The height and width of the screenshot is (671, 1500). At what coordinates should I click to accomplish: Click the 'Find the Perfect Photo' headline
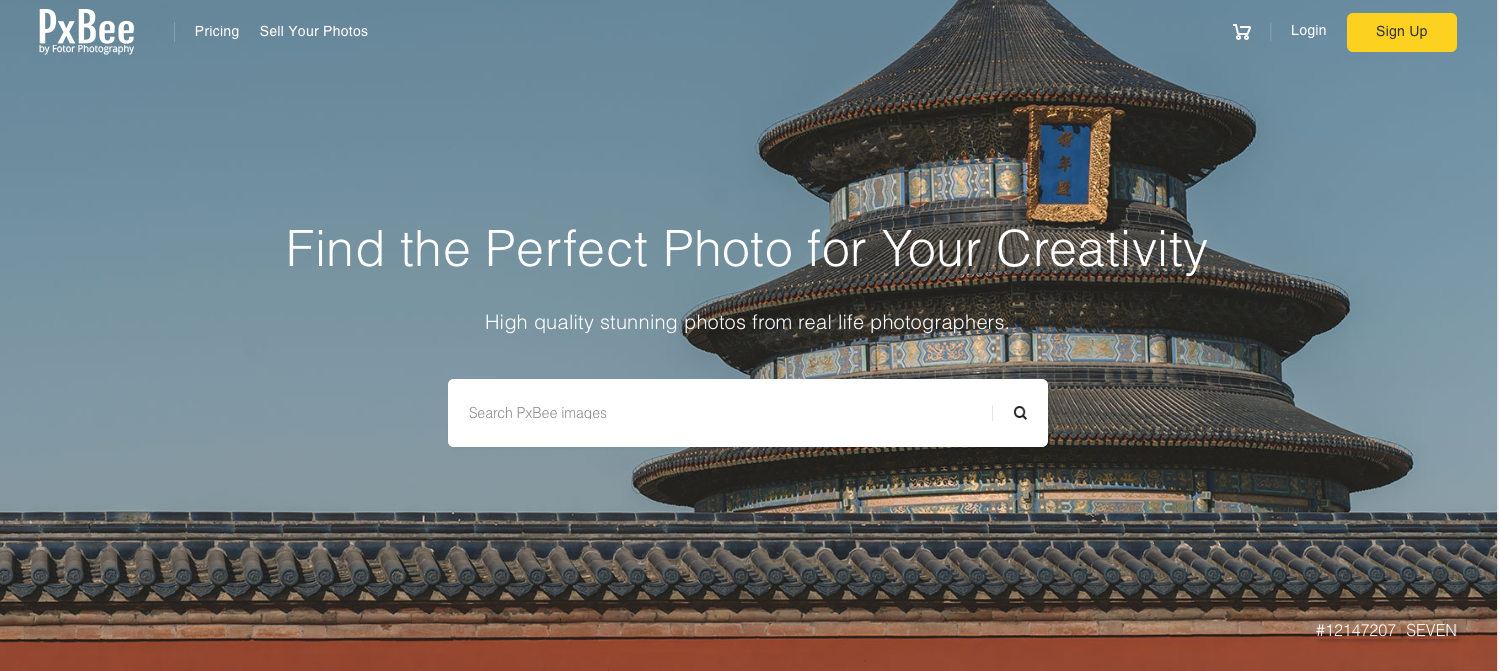pyautogui.click(x=746, y=249)
